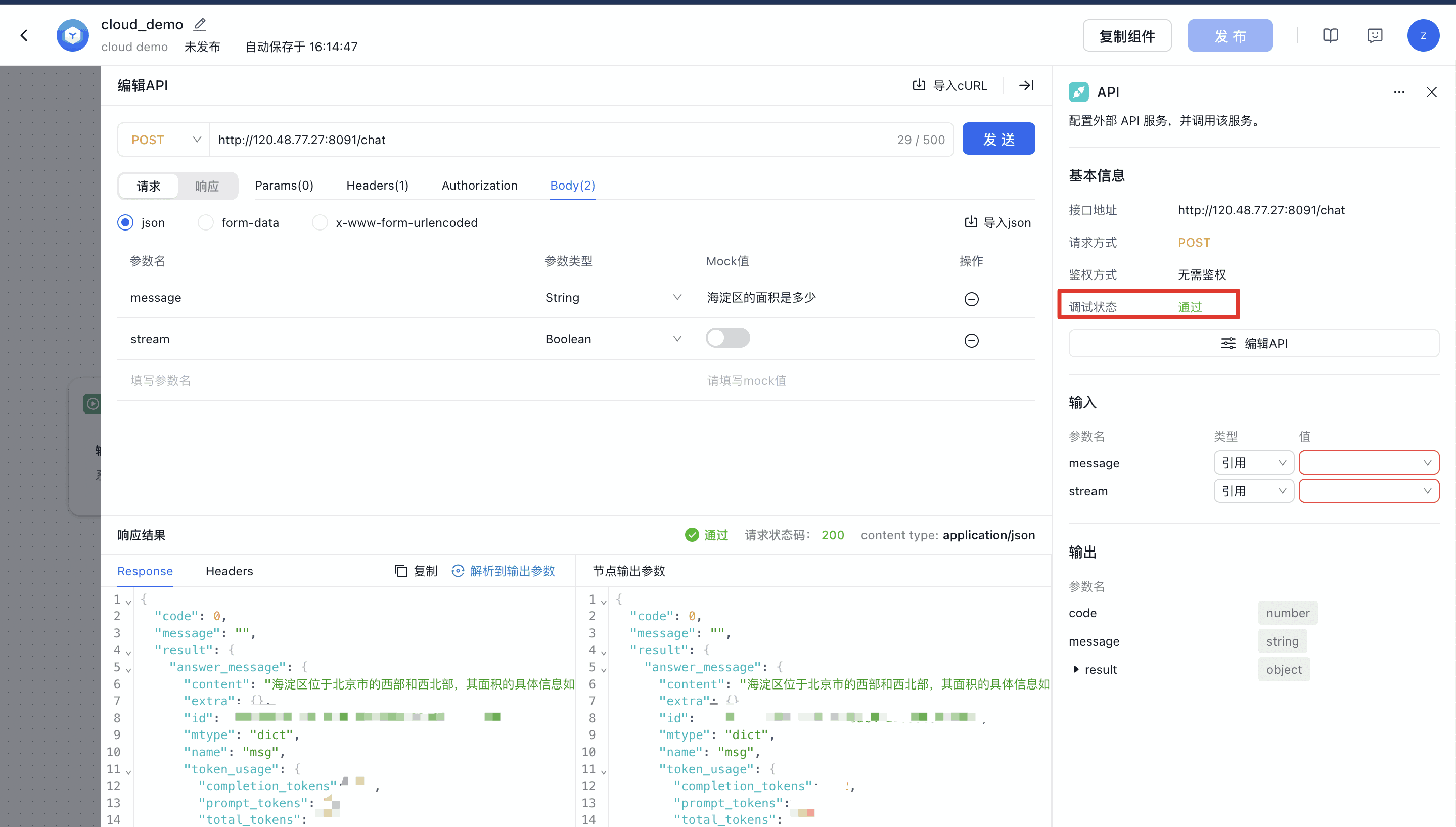Click the 发送 send button
Image resolution: width=1456 pixels, height=827 pixels.
point(998,139)
